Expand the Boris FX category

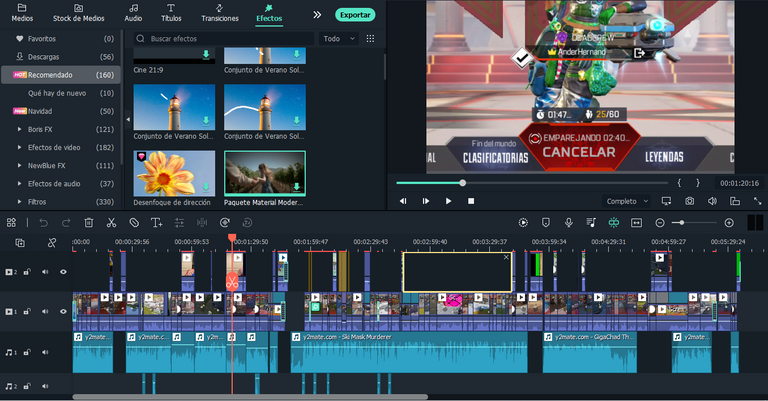click(20, 129)
